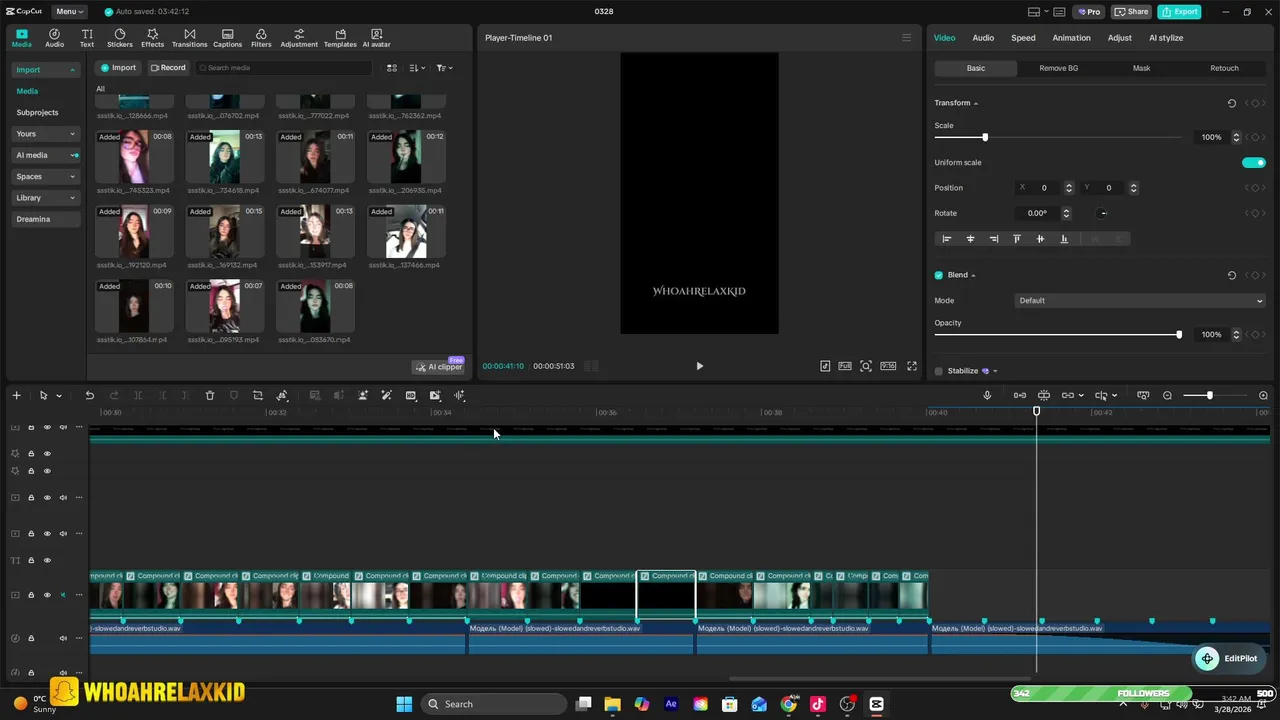Switch to the Animation inspector tab
1280x720 pixels.
pyautogui.click(x=1071, y=38)
